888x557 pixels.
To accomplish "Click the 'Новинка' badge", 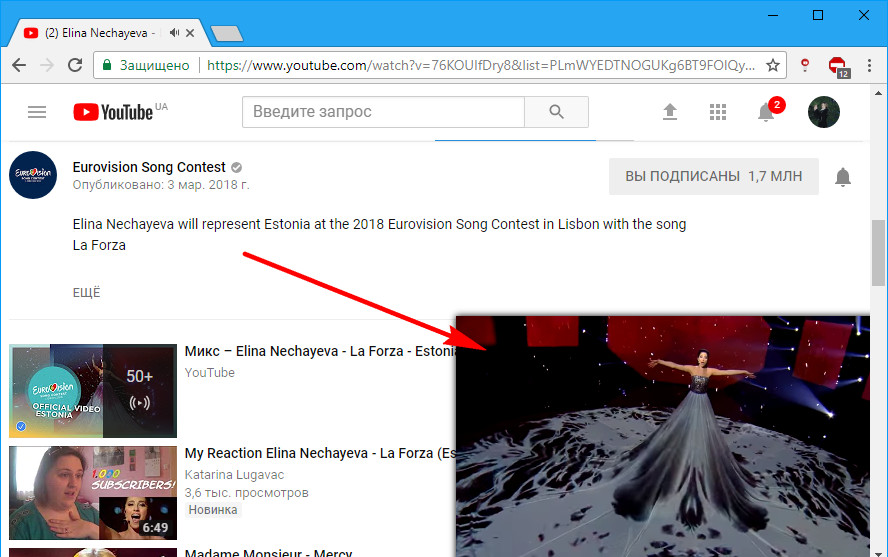I will (x=213, y=510).
